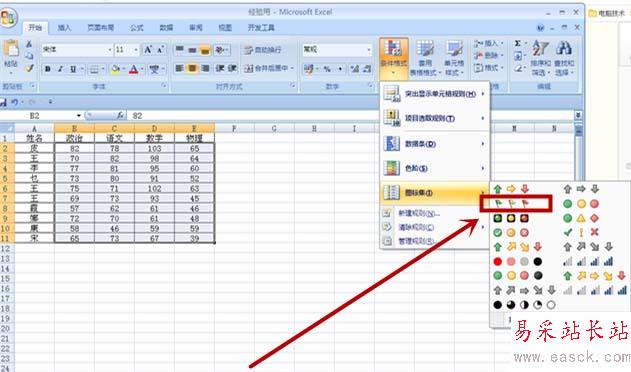Click the text Orientation icon

(221, 50)
